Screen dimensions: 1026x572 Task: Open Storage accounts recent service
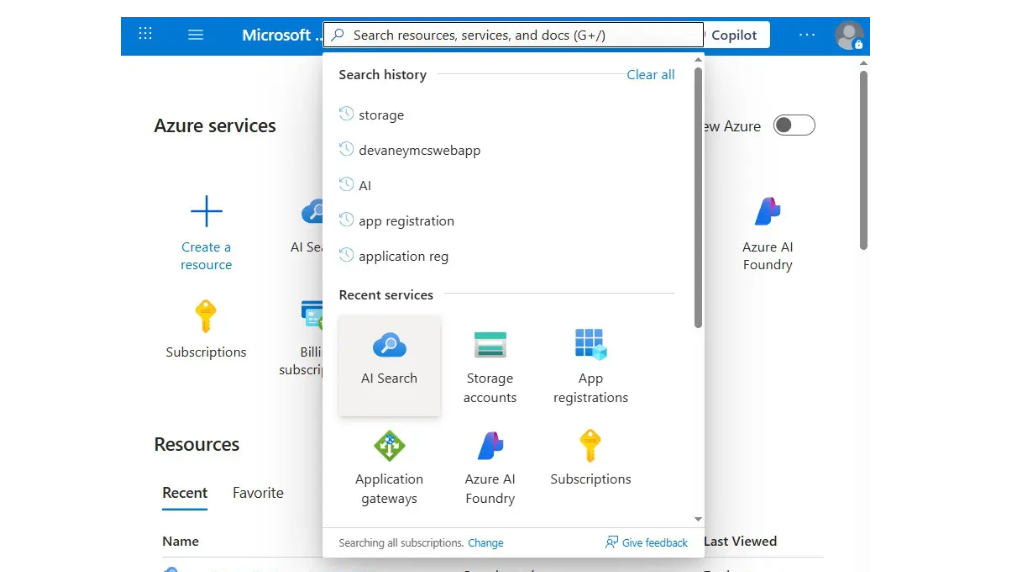click(490, 365)
